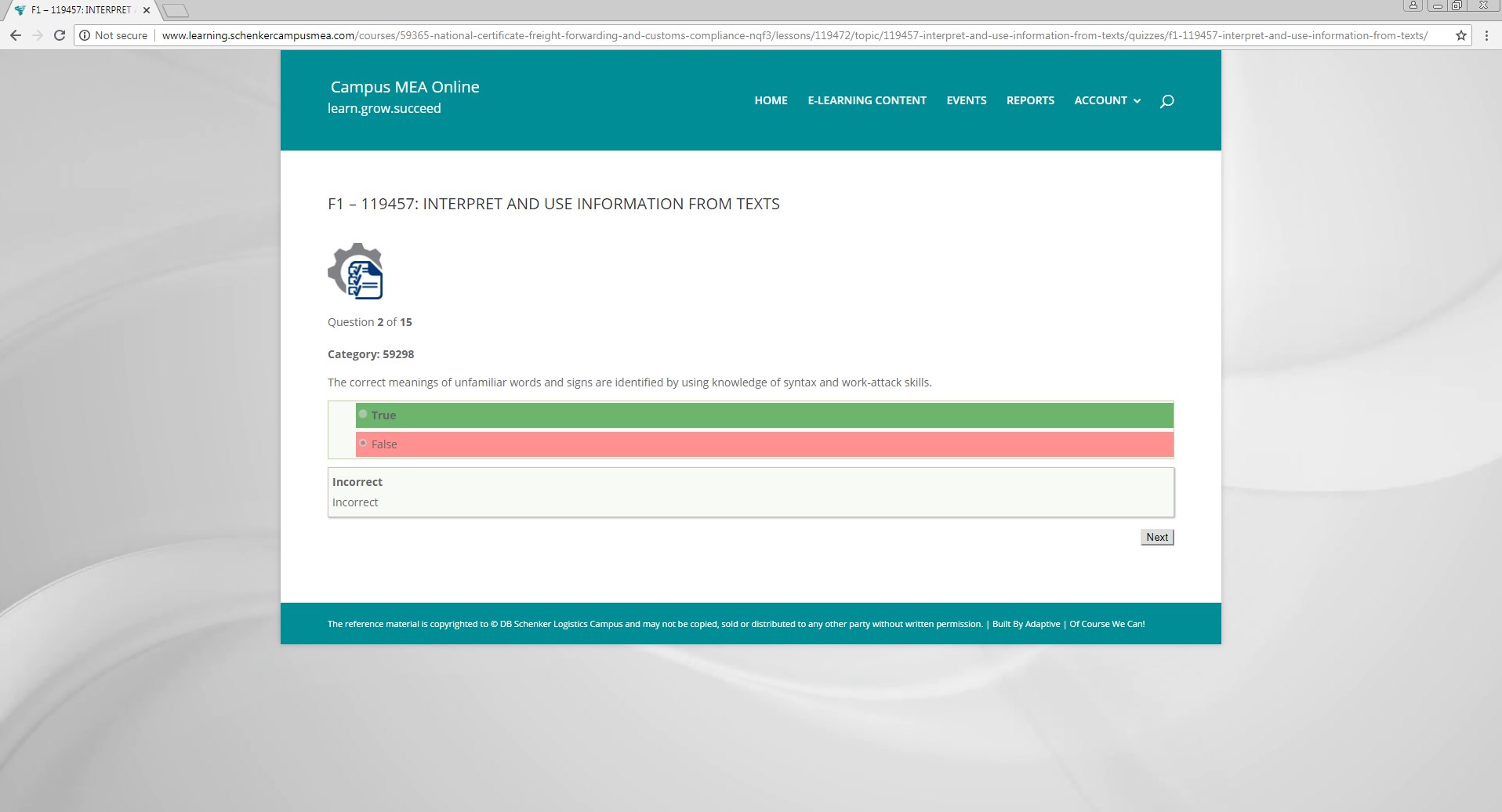This screenshot has height=812, width=1502.
Task: Go to E-LEARNING CONTENT menu
Action: (x=866, y=100)
